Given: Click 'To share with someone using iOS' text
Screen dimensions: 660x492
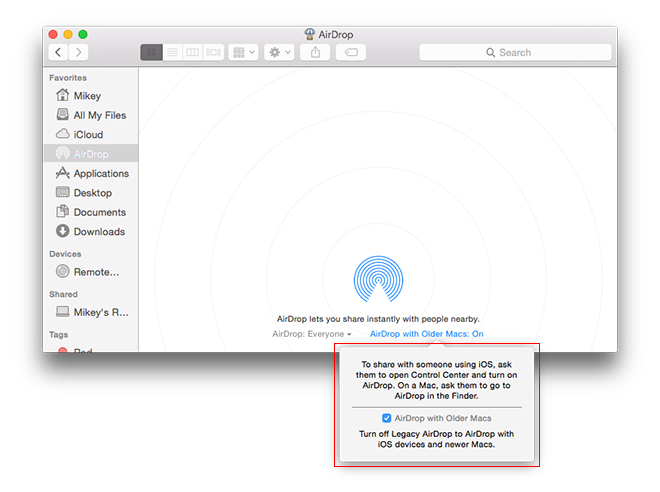Looking at the screenshot, I should [436, 380].
